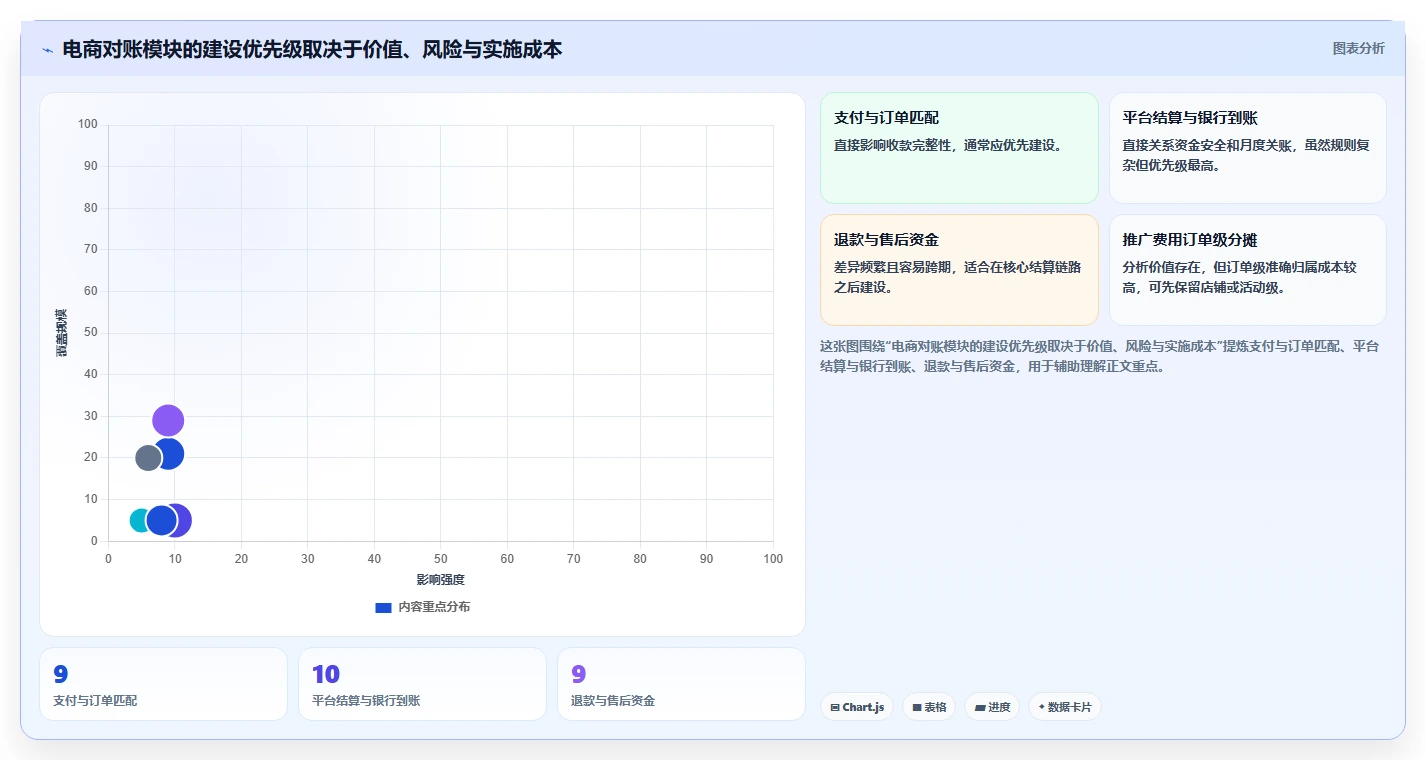
Task: Click the text starting 分析价值存在
Action: (1240, 277)
